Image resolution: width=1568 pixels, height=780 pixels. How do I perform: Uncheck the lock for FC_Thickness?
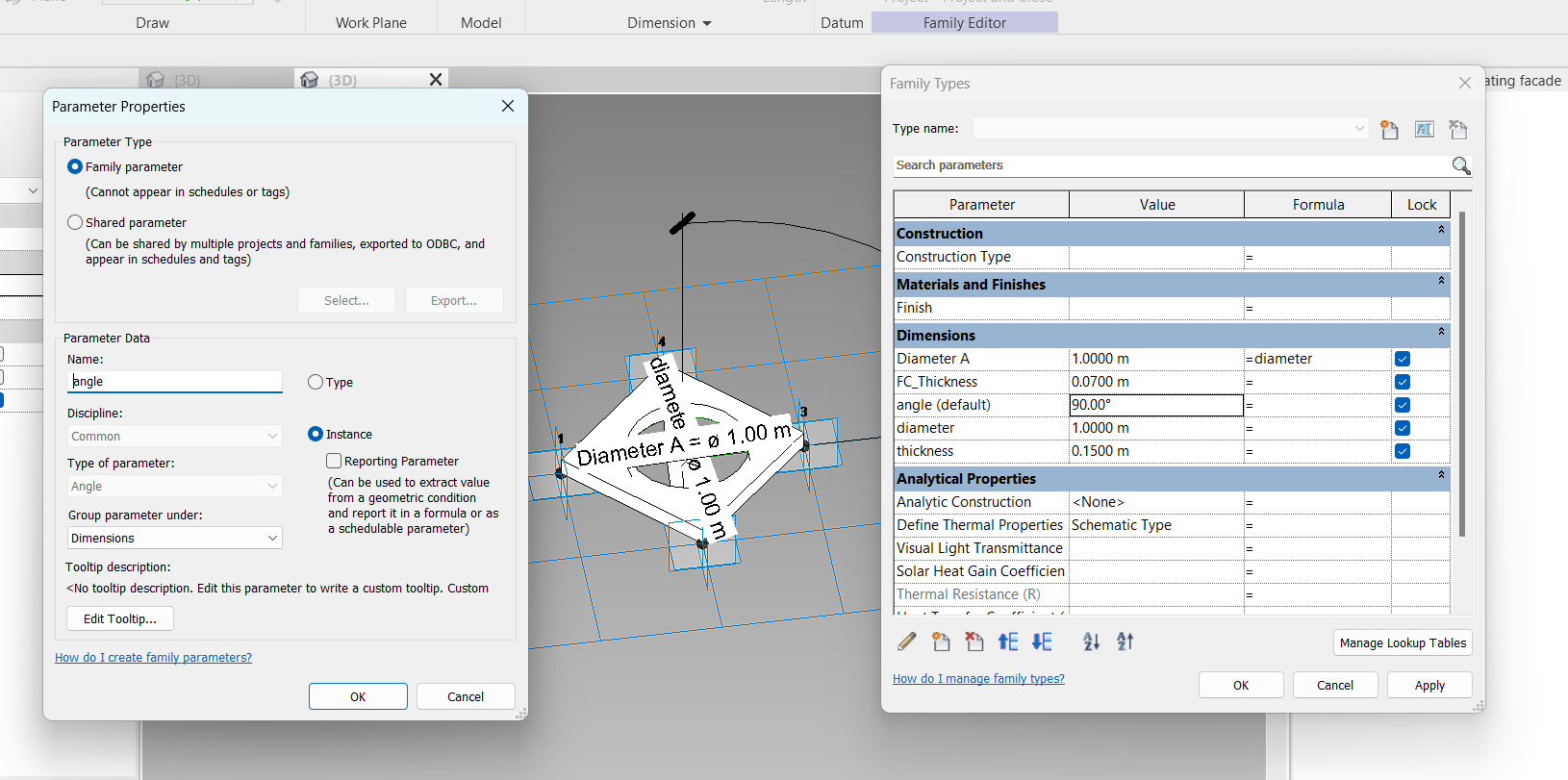[x=1402, y=382]
